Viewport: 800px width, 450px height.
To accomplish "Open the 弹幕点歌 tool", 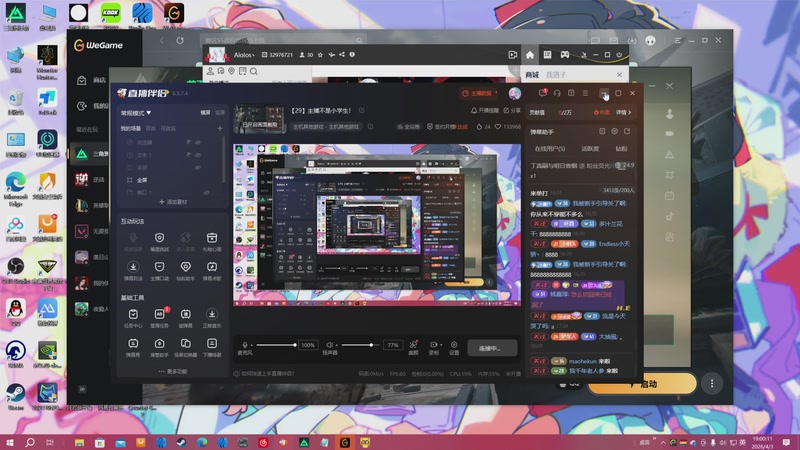I will pos(212,271).
